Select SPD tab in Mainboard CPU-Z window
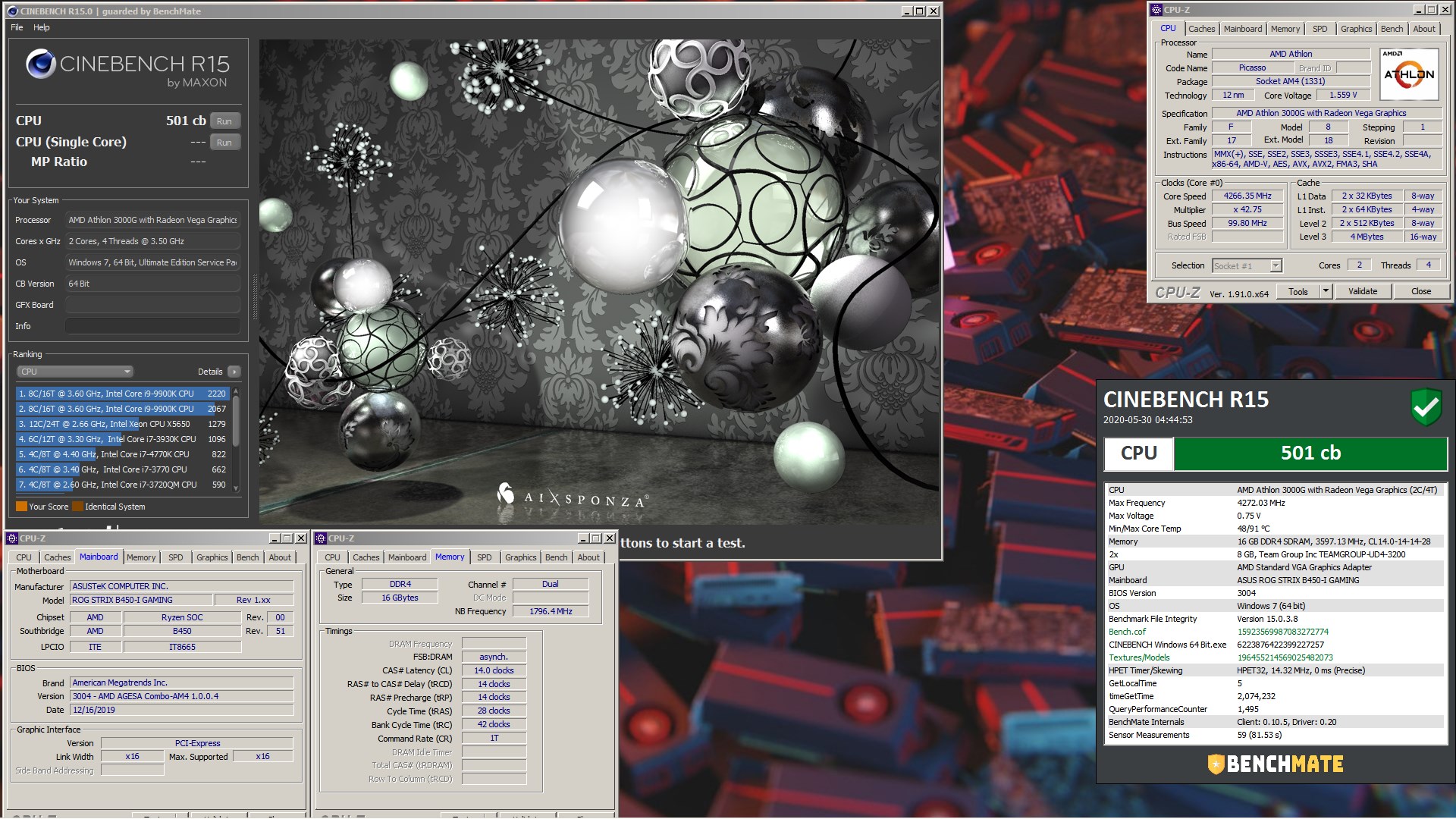The height and width of the screenshot is (819, 1456). click(176, 557)
